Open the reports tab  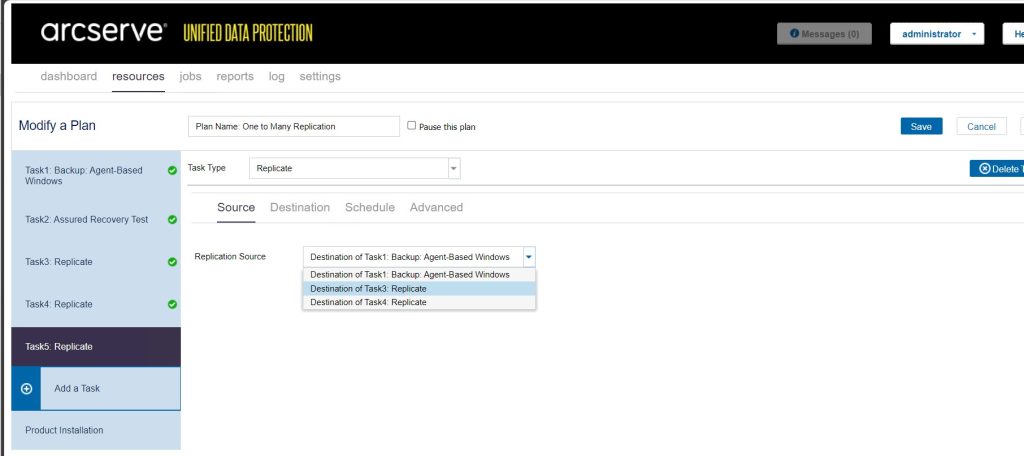click(x=235, y=76)
